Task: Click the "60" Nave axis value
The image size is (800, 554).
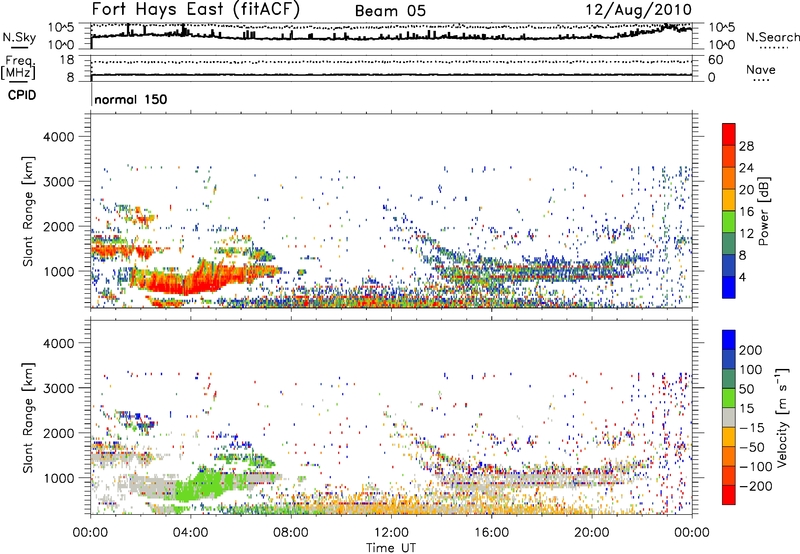Action: [715, 60]
